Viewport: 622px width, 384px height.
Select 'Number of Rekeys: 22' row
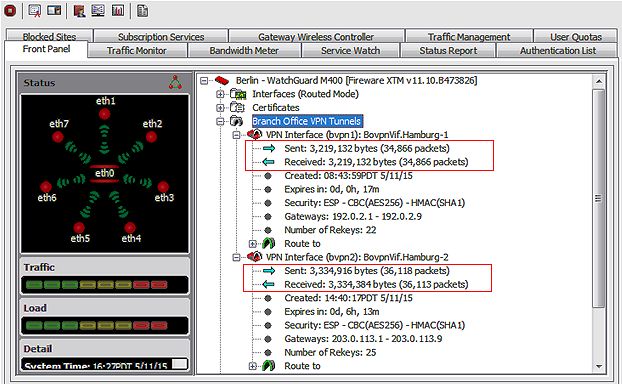click(330, 230)
